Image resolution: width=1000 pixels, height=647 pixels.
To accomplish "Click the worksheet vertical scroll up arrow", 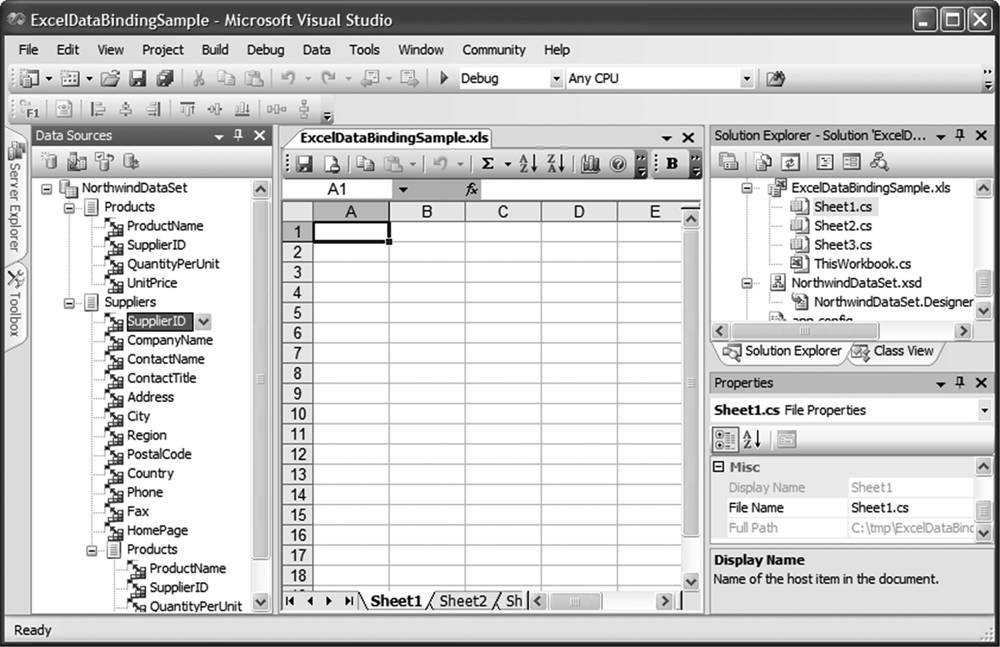I will [x=691, y=219].
